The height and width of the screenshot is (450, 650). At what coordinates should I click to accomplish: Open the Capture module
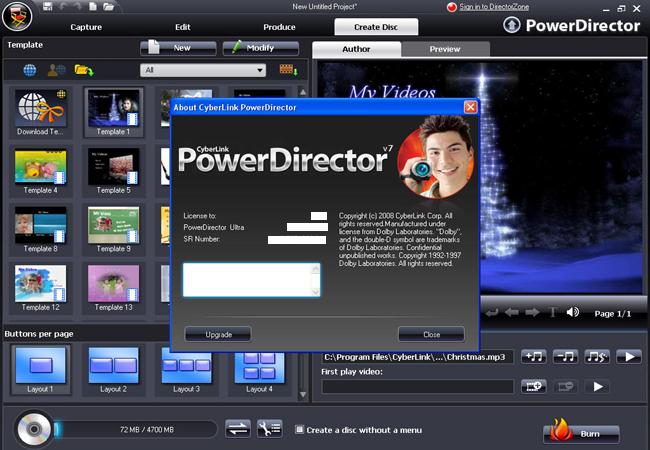point(86,27)
